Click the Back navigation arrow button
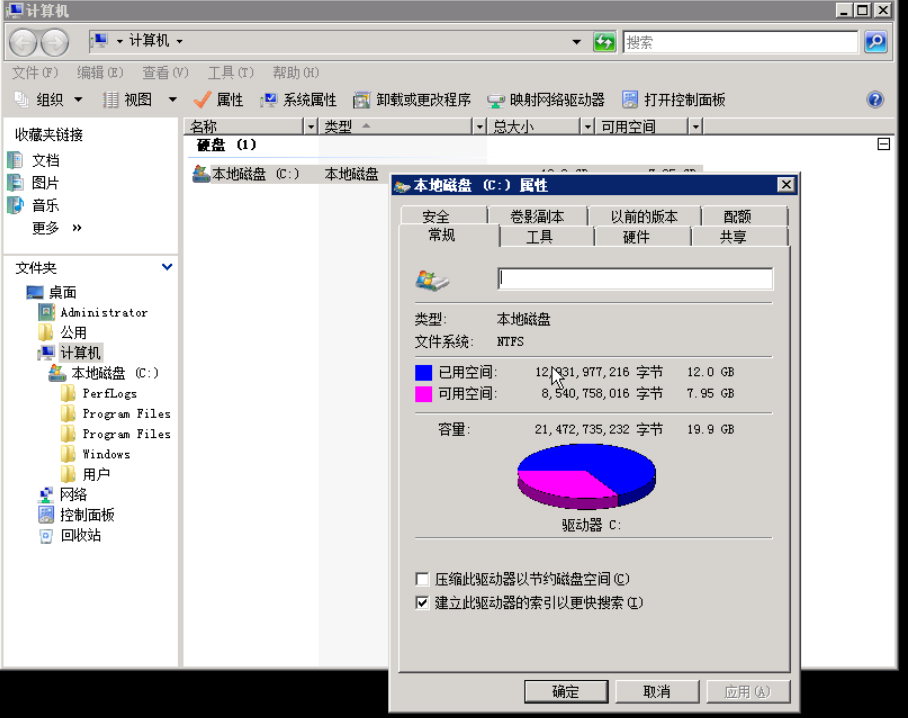Image resolution: width=908 pixels, height=718 pixels. (x=23, y=42)
